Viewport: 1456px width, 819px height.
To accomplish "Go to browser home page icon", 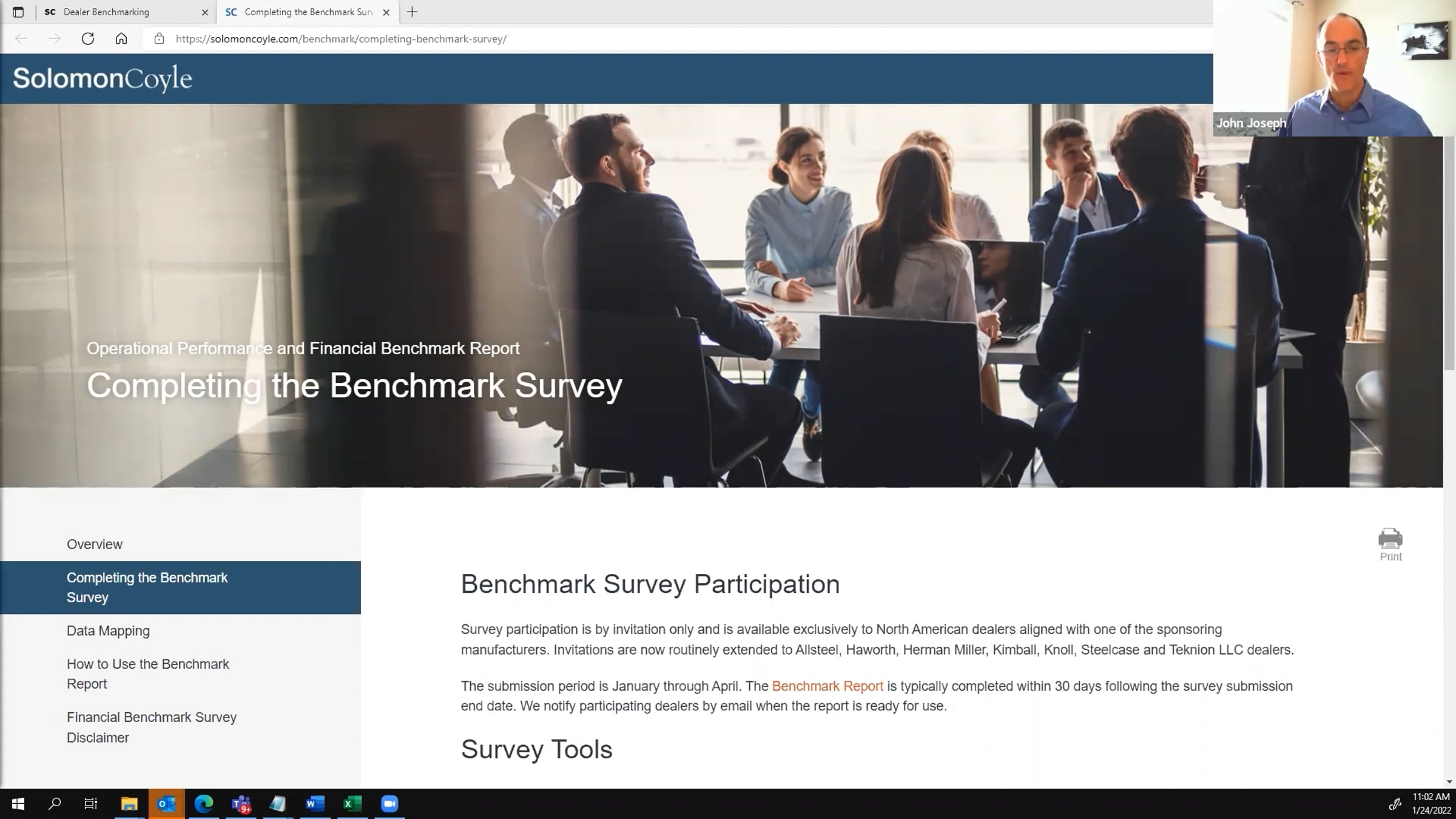I will (x=121, y=39).
